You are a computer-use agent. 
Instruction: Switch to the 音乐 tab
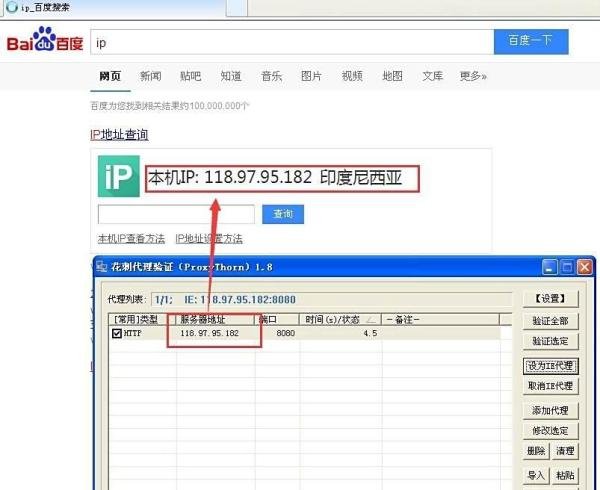click(271, 76)
